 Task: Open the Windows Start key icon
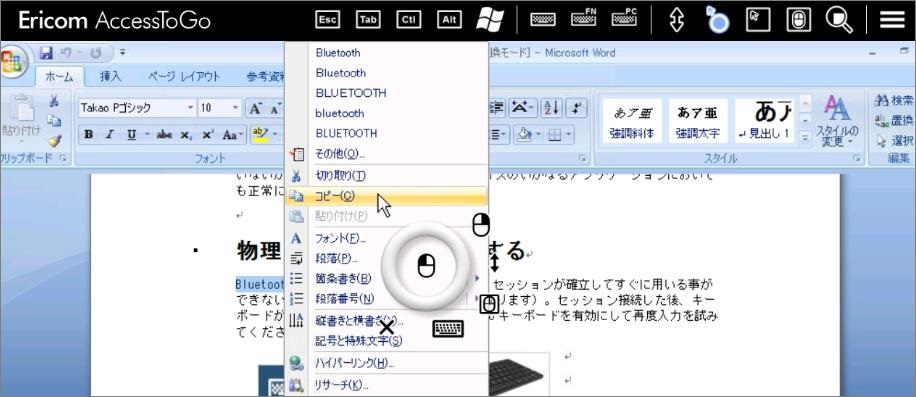pos(490,20)
